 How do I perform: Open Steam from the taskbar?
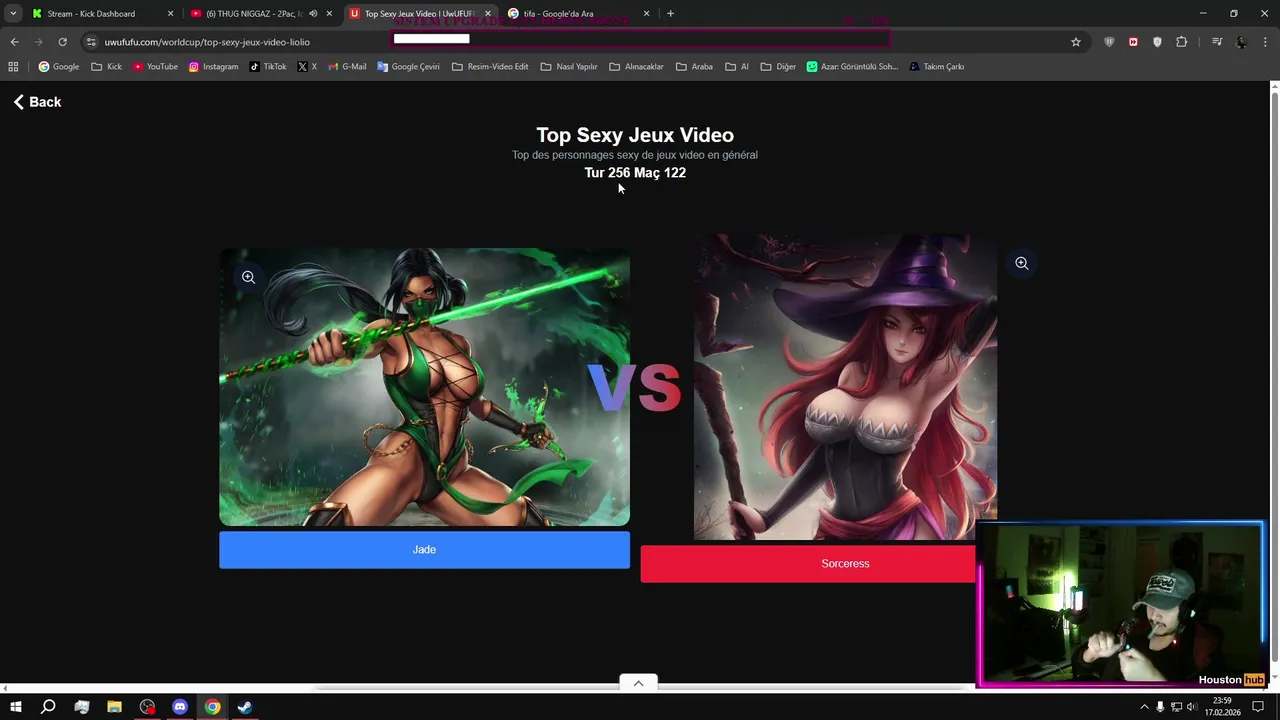coord(245,707)
